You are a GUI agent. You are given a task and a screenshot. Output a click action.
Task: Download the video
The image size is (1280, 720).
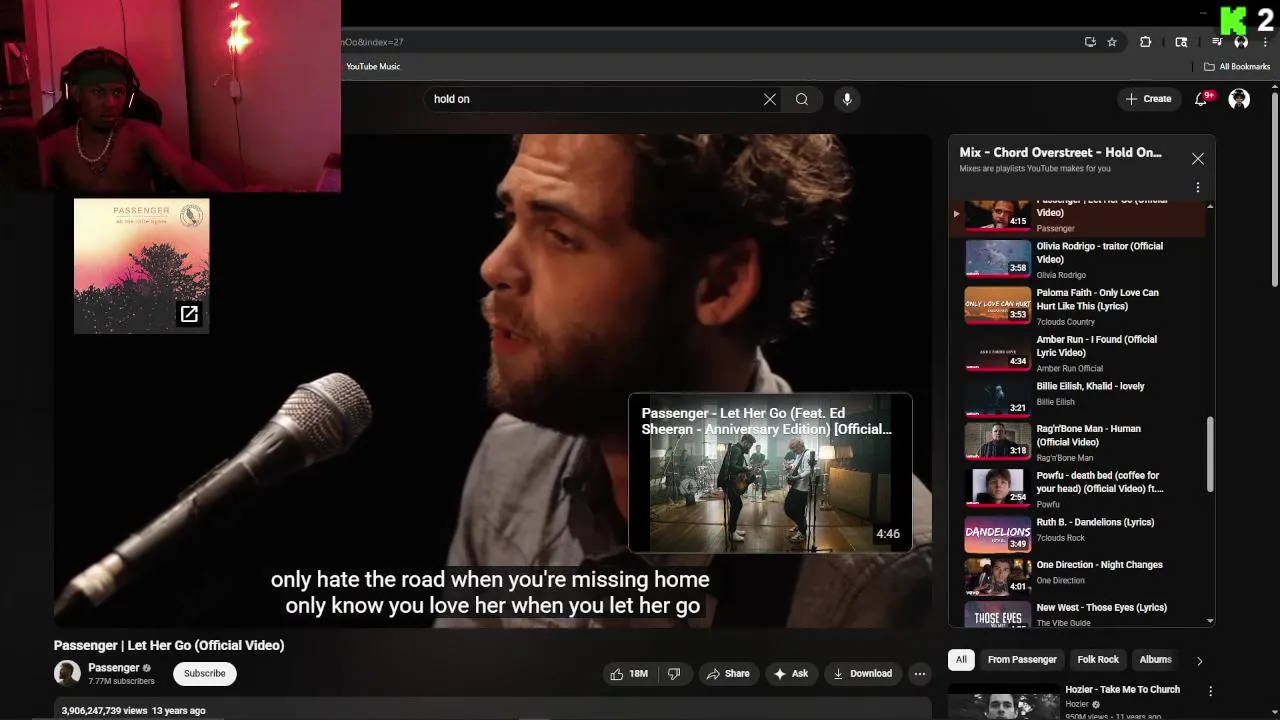[x=862, y=674]
